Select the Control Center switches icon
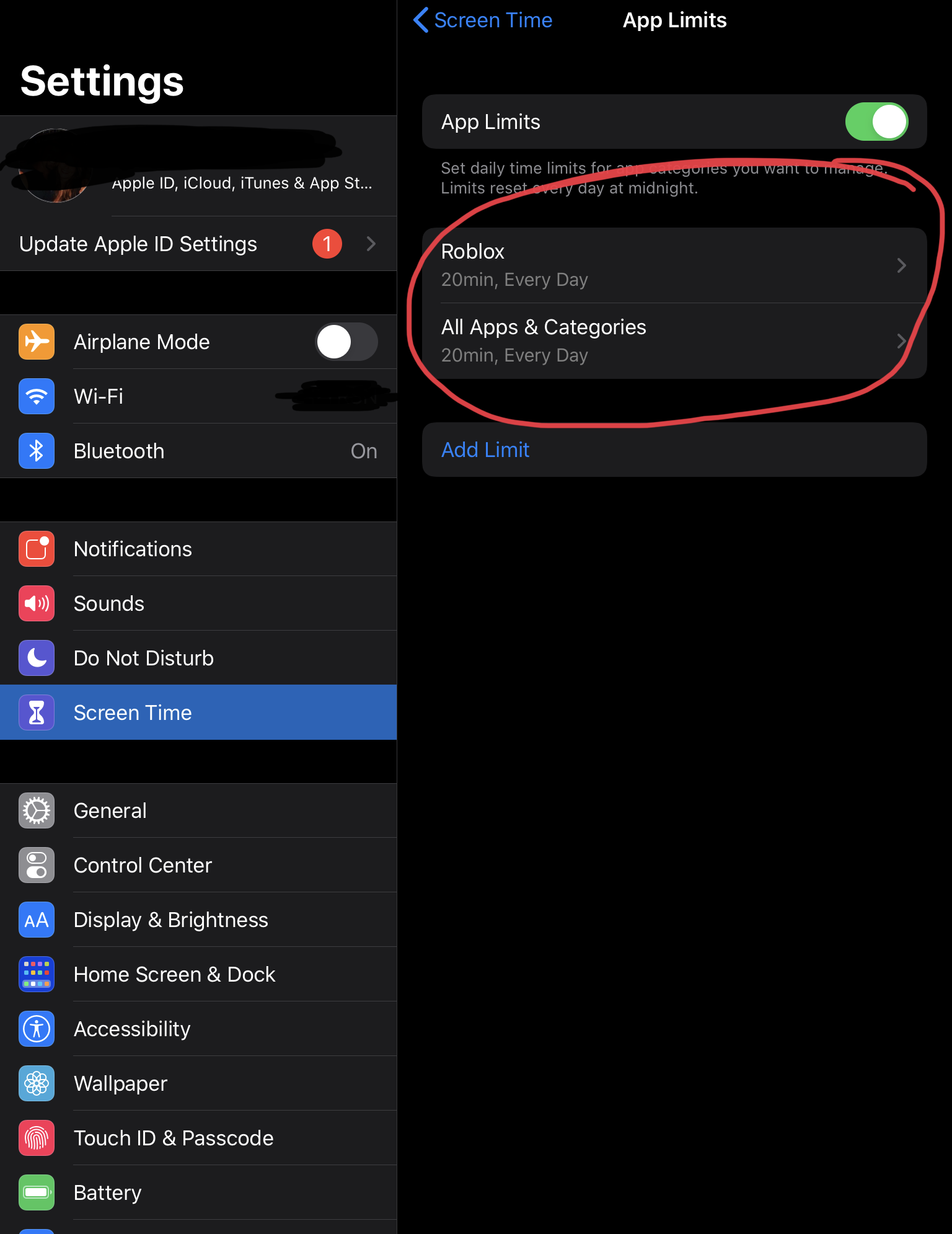This screenshot has width=952, height=1234. pos(37,865)
